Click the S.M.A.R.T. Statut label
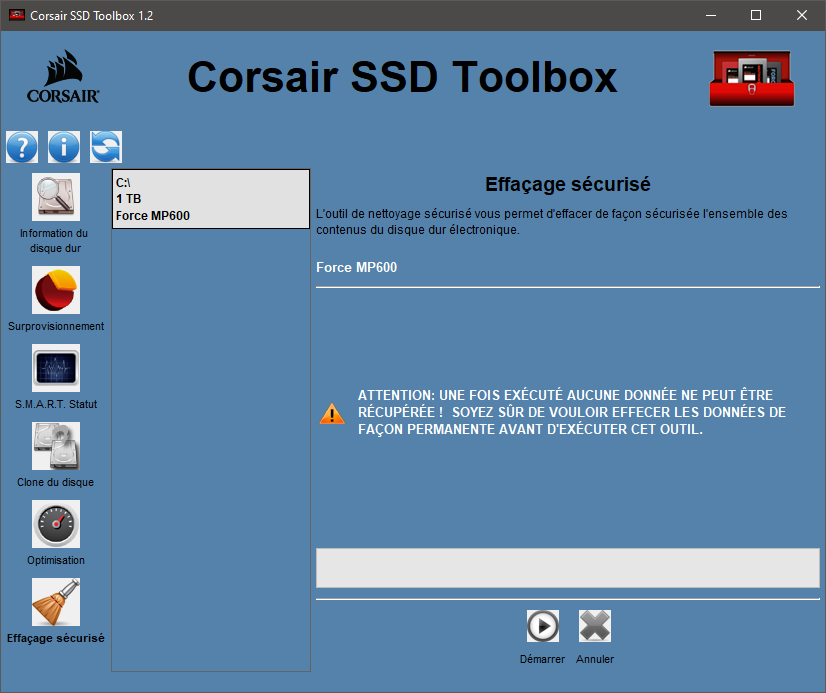The width and height of the screenshot is (826, 693). [x=56, y=404]
